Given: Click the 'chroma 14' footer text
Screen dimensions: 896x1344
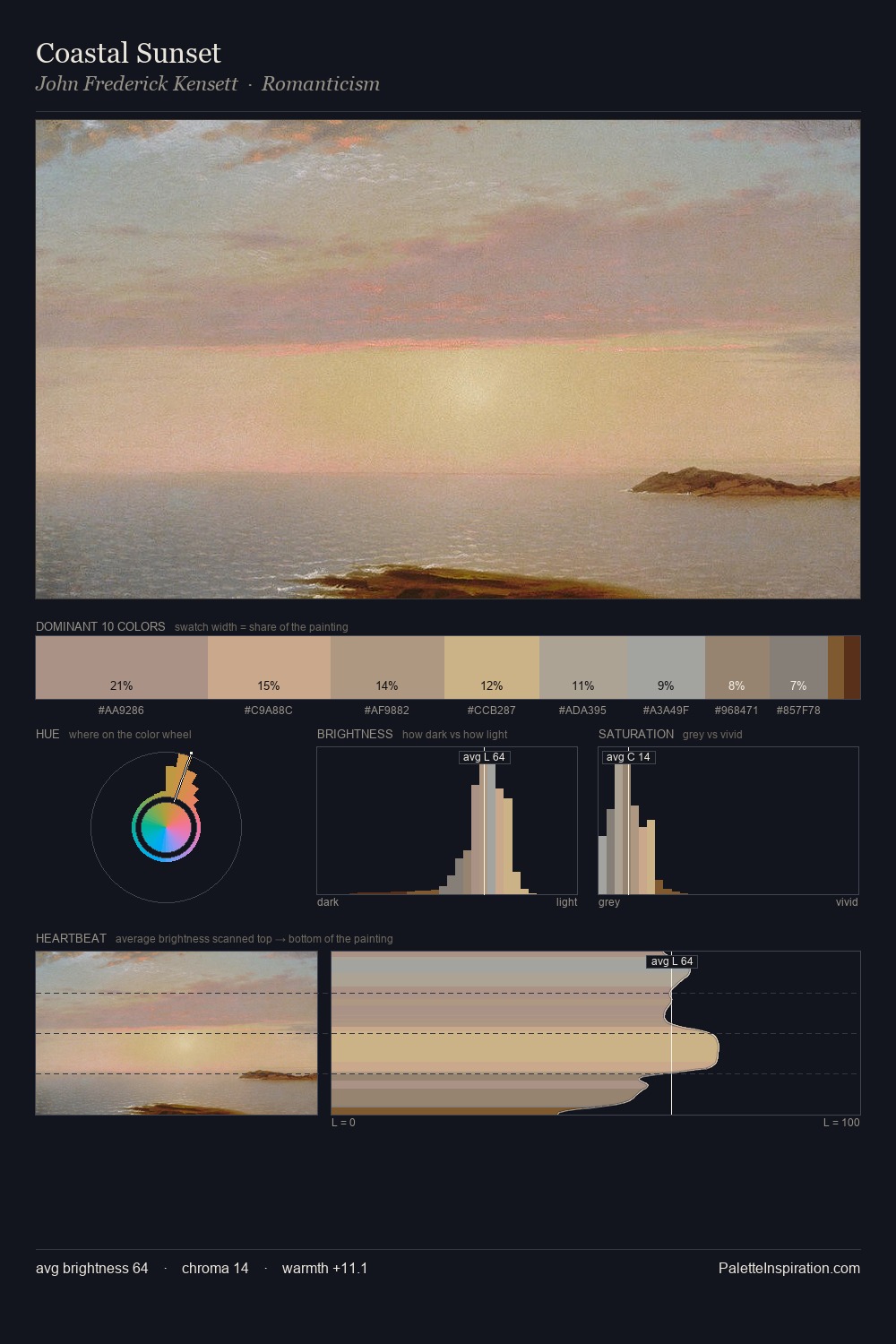Looking at the screenshot, I should pyautogui.click(x=215, y=1268).
